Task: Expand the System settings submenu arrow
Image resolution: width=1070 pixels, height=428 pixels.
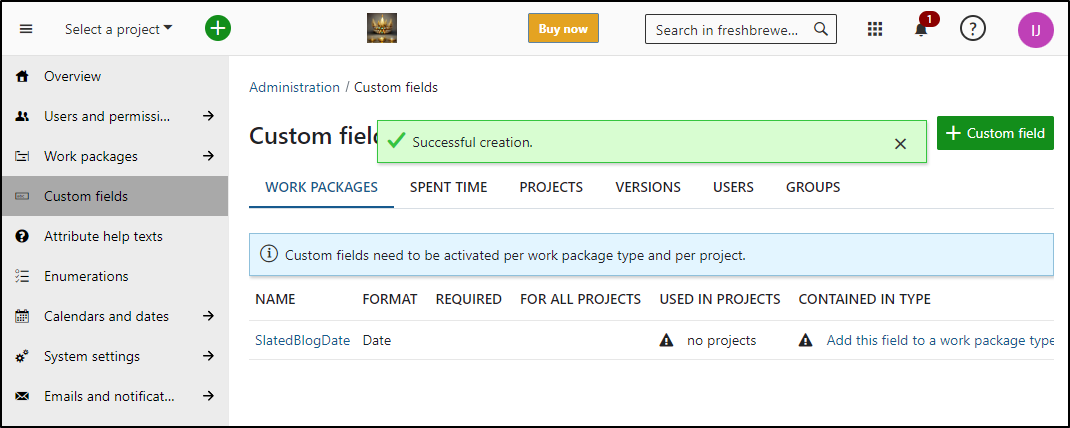Action: 209,356
